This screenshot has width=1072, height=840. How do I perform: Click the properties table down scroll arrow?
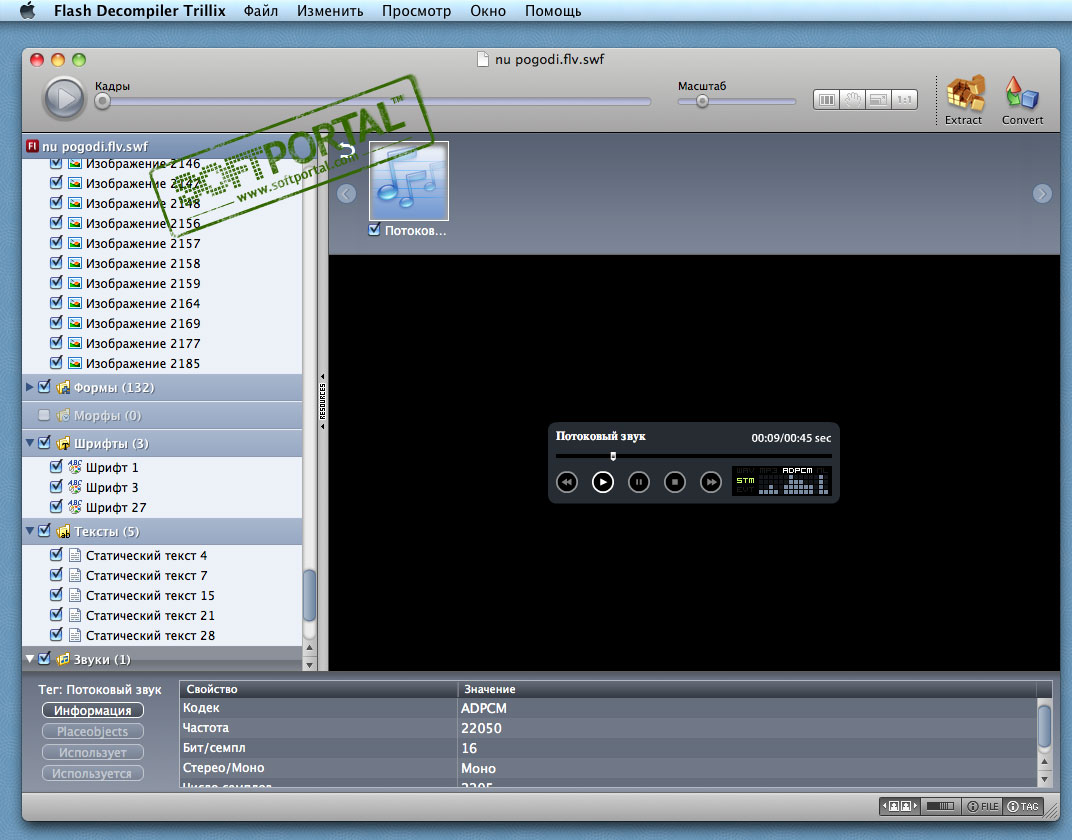(x=1044, y=779)
